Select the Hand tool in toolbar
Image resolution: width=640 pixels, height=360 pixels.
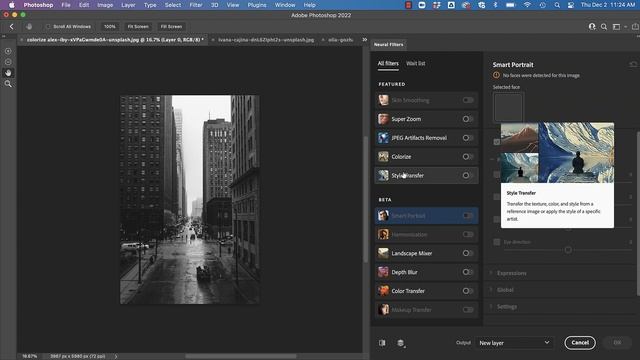[8, 73]
